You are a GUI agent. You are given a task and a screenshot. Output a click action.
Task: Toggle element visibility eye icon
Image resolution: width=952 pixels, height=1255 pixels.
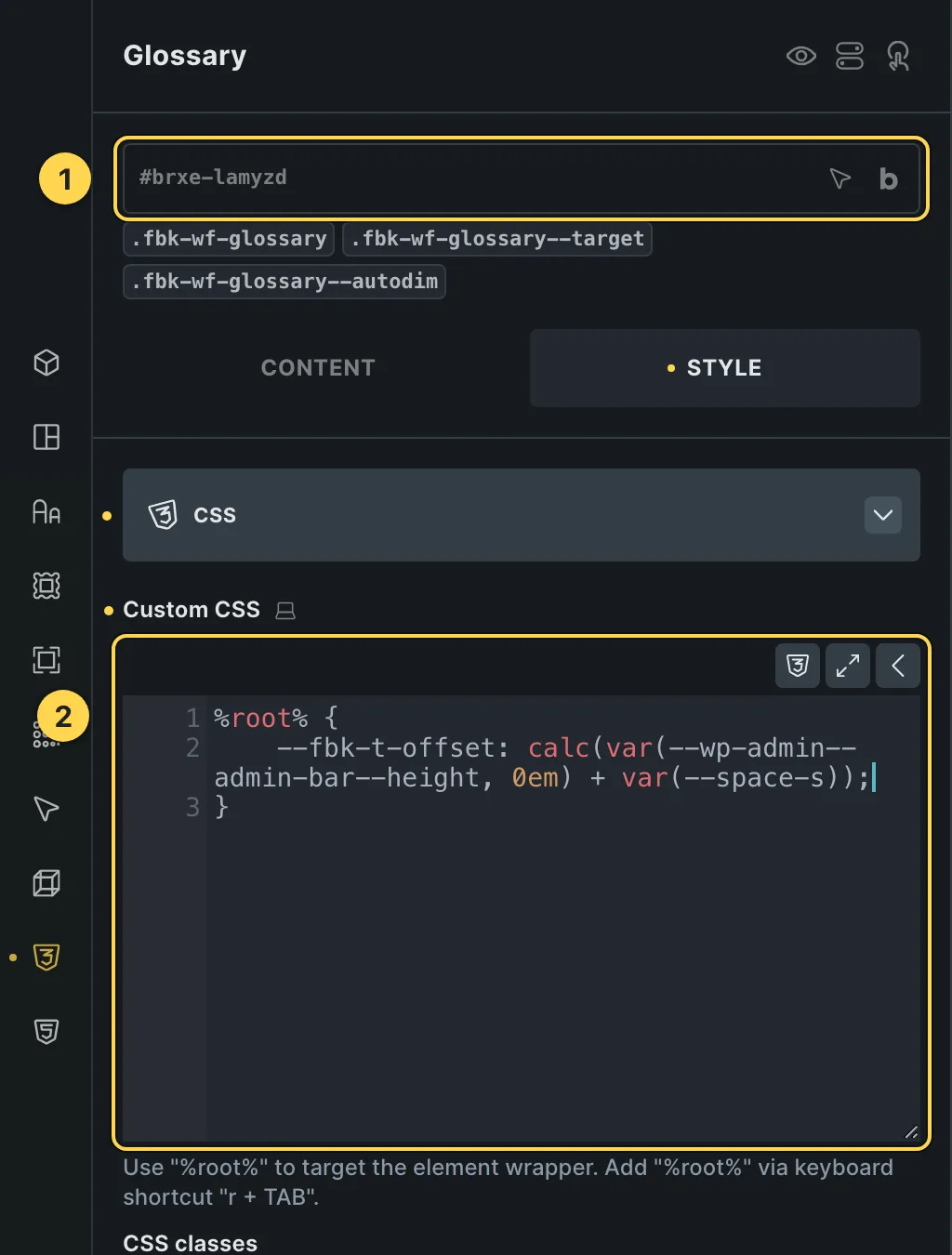click(x=800, y=56)
